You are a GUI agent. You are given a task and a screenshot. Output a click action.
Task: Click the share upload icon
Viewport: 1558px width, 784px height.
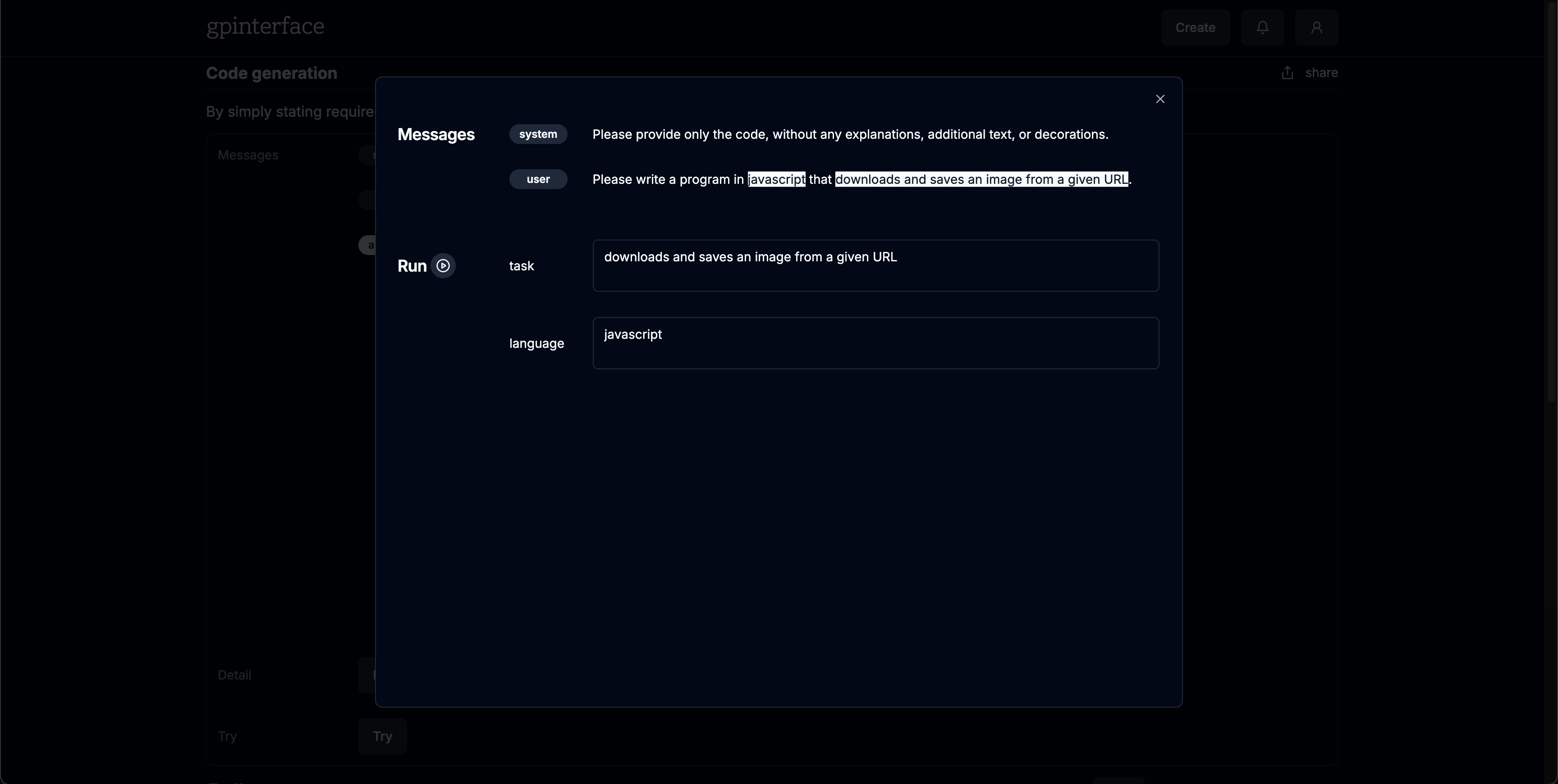click(x=1287, y=73)
